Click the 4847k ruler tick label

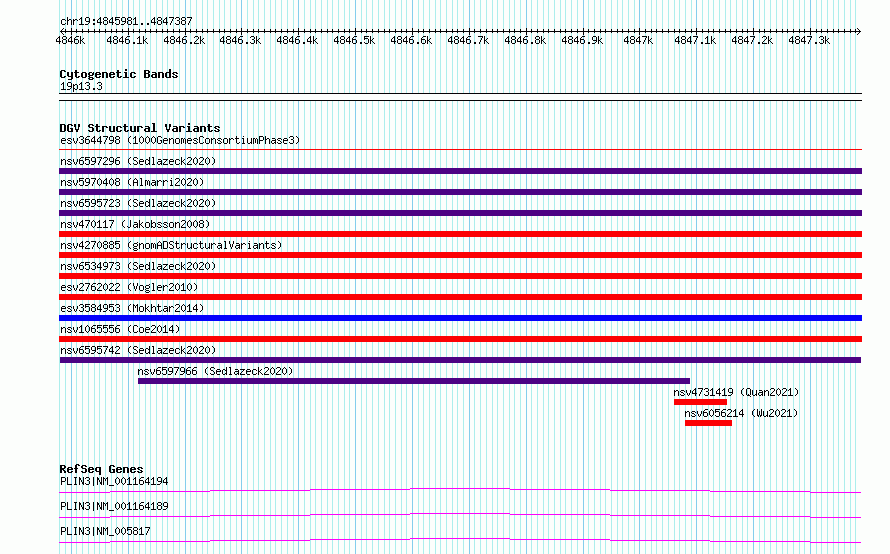pyautogui.click(x=639, y=40)
